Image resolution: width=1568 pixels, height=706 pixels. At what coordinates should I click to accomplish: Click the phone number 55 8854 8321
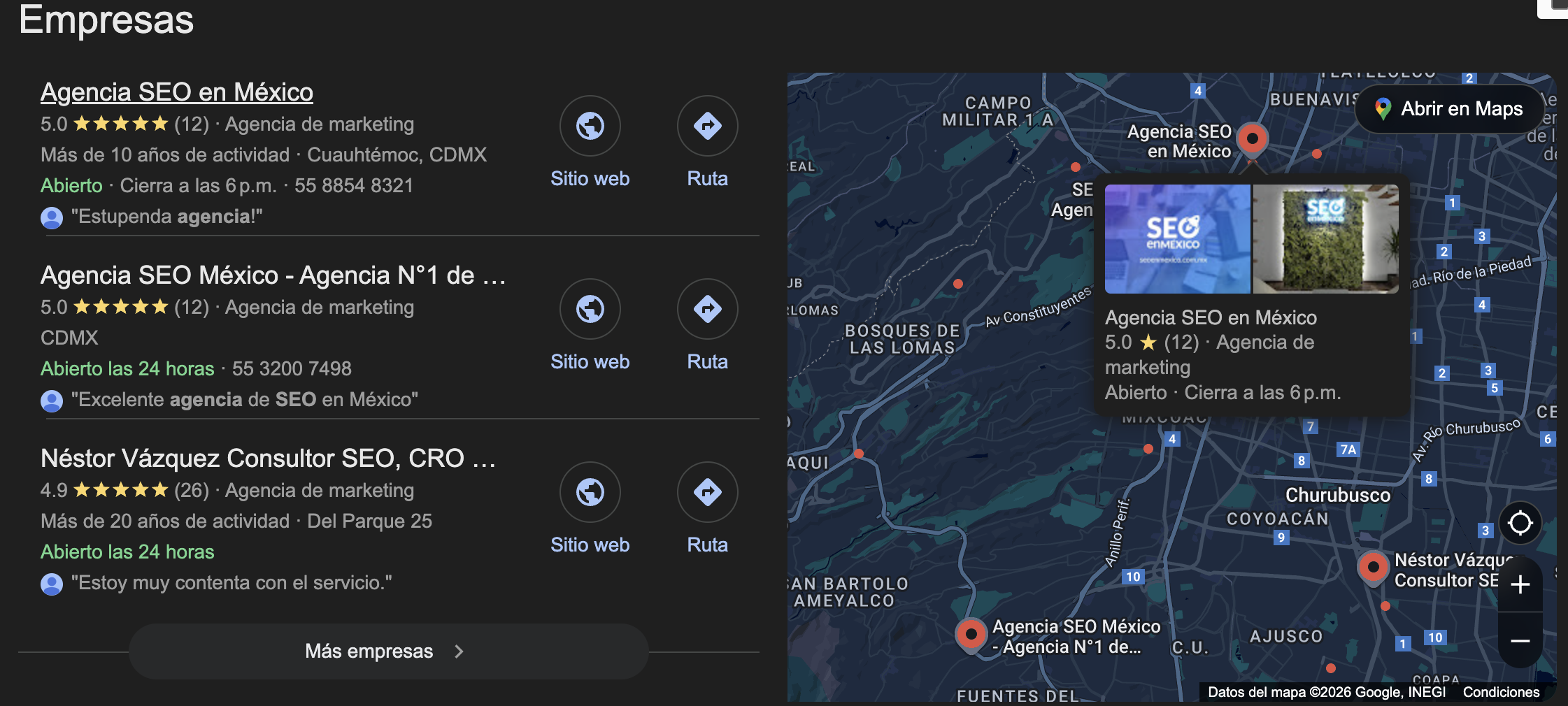pyautogui.click(x=354, y=186)
